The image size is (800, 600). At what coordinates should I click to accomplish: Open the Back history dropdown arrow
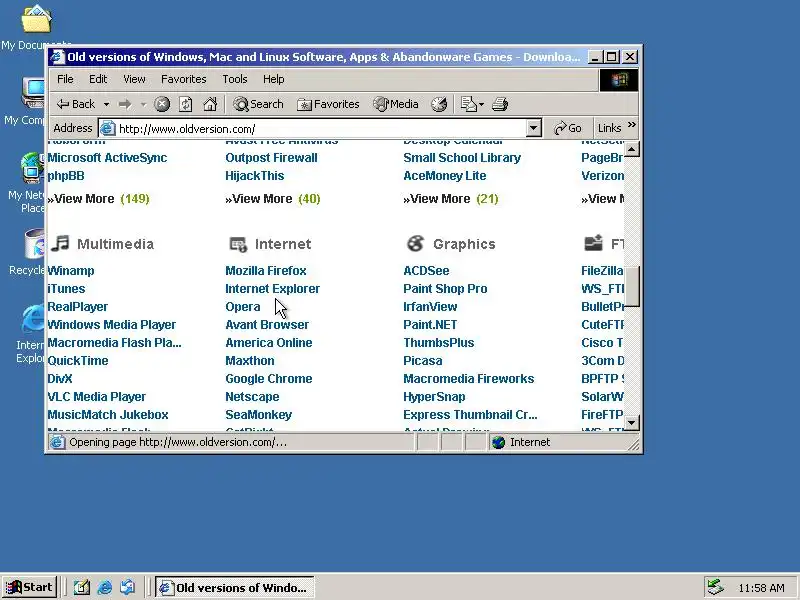click(106, 105)
